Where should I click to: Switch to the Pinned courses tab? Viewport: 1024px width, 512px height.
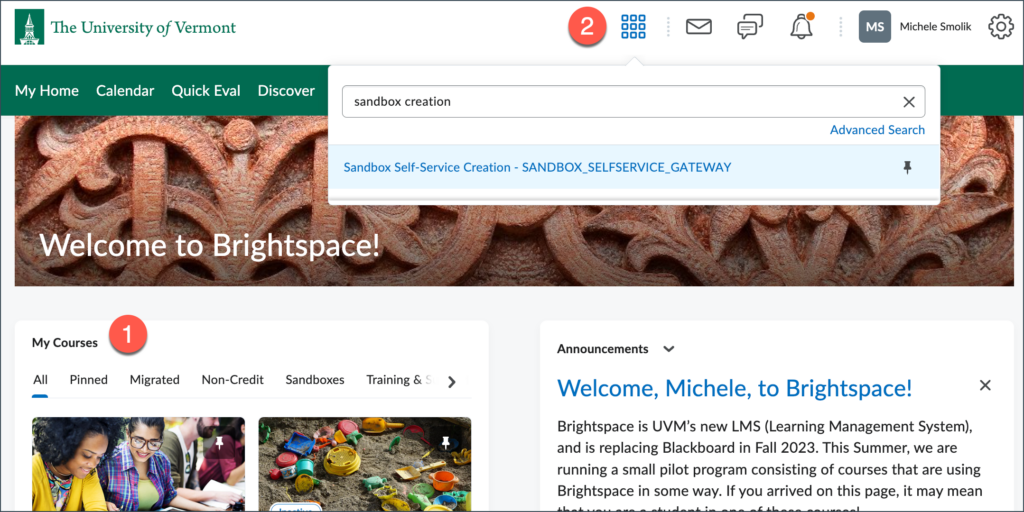click(x=89, y=380)
